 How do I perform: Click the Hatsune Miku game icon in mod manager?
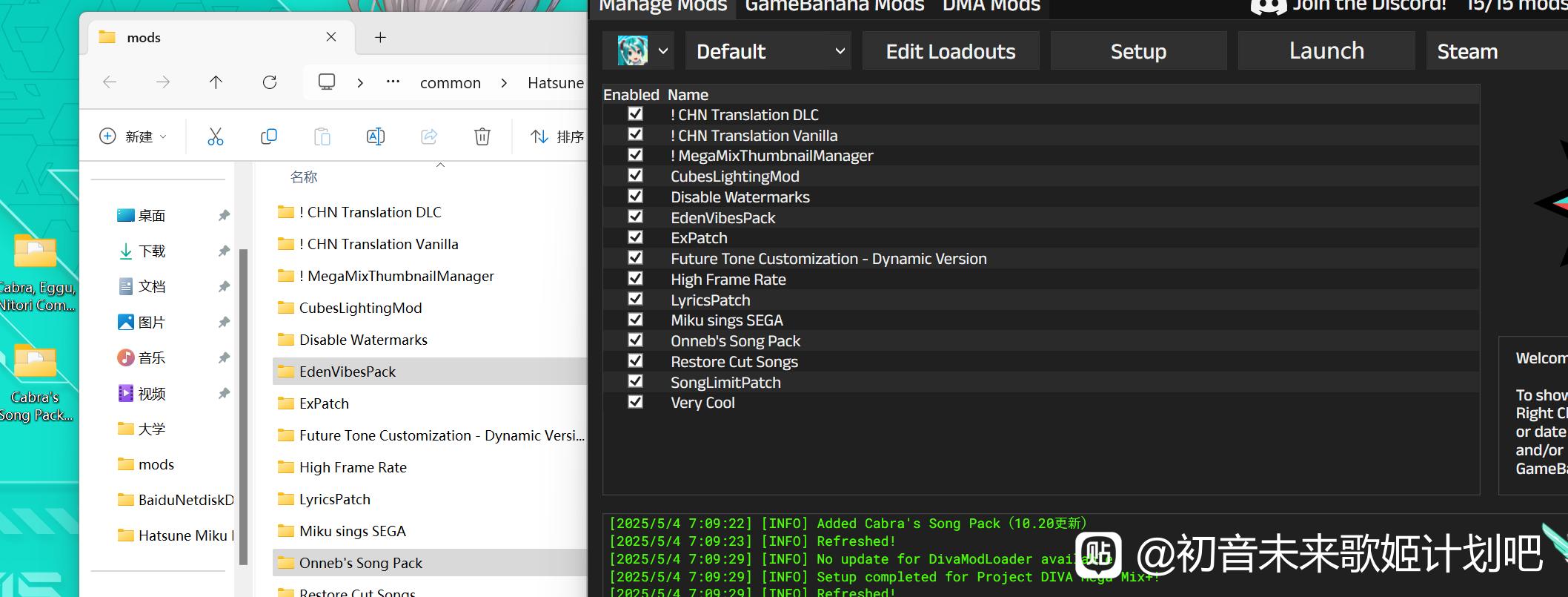(x=633, y=50)
